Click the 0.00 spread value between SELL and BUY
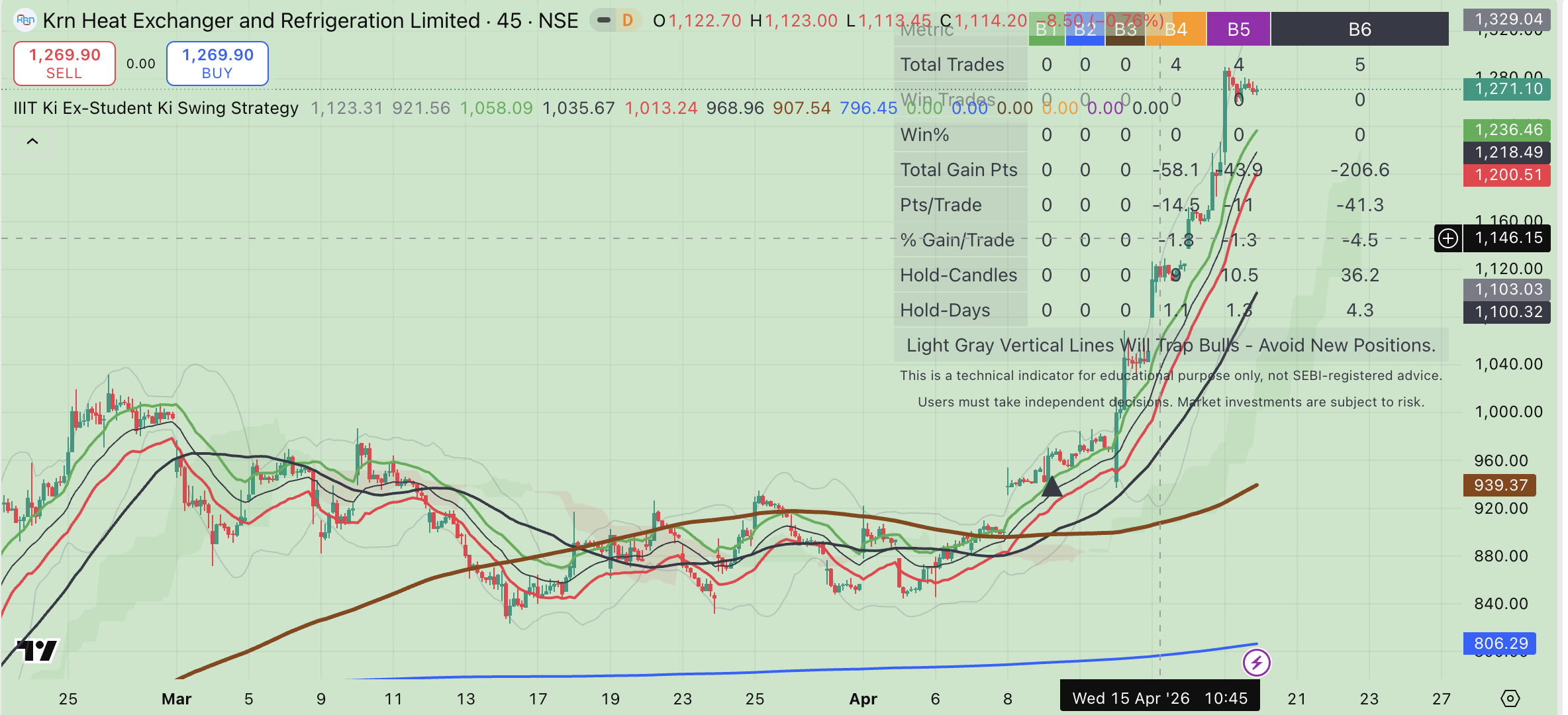The image size is (1568, 715). click(141, 64)
